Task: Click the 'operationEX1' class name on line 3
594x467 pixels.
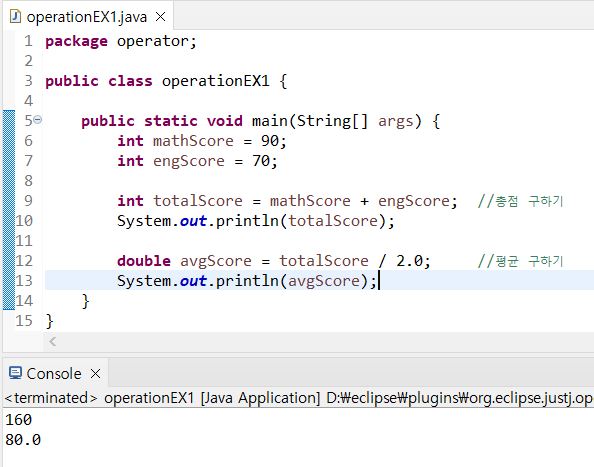Action: tap(216, 81)
